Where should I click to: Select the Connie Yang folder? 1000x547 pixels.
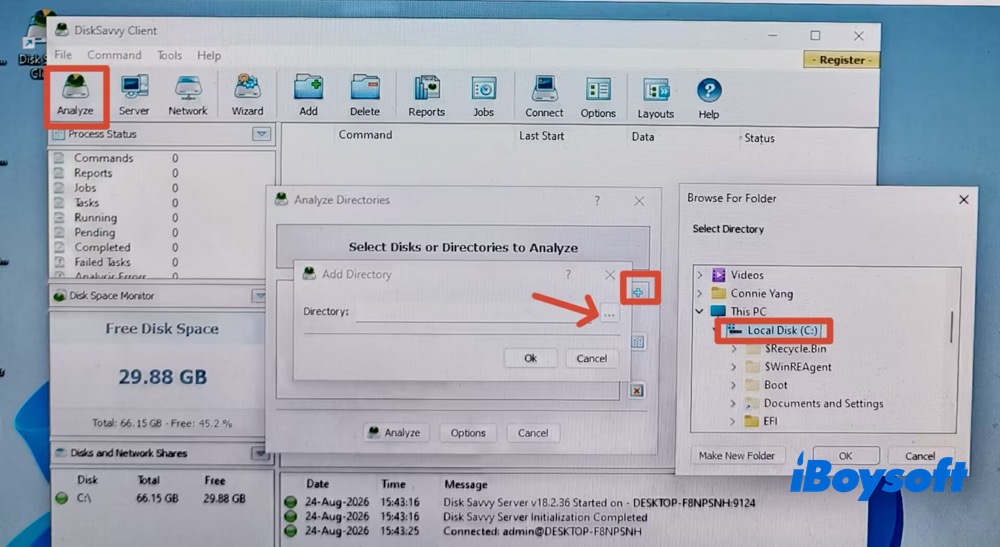tap(753, 293)
